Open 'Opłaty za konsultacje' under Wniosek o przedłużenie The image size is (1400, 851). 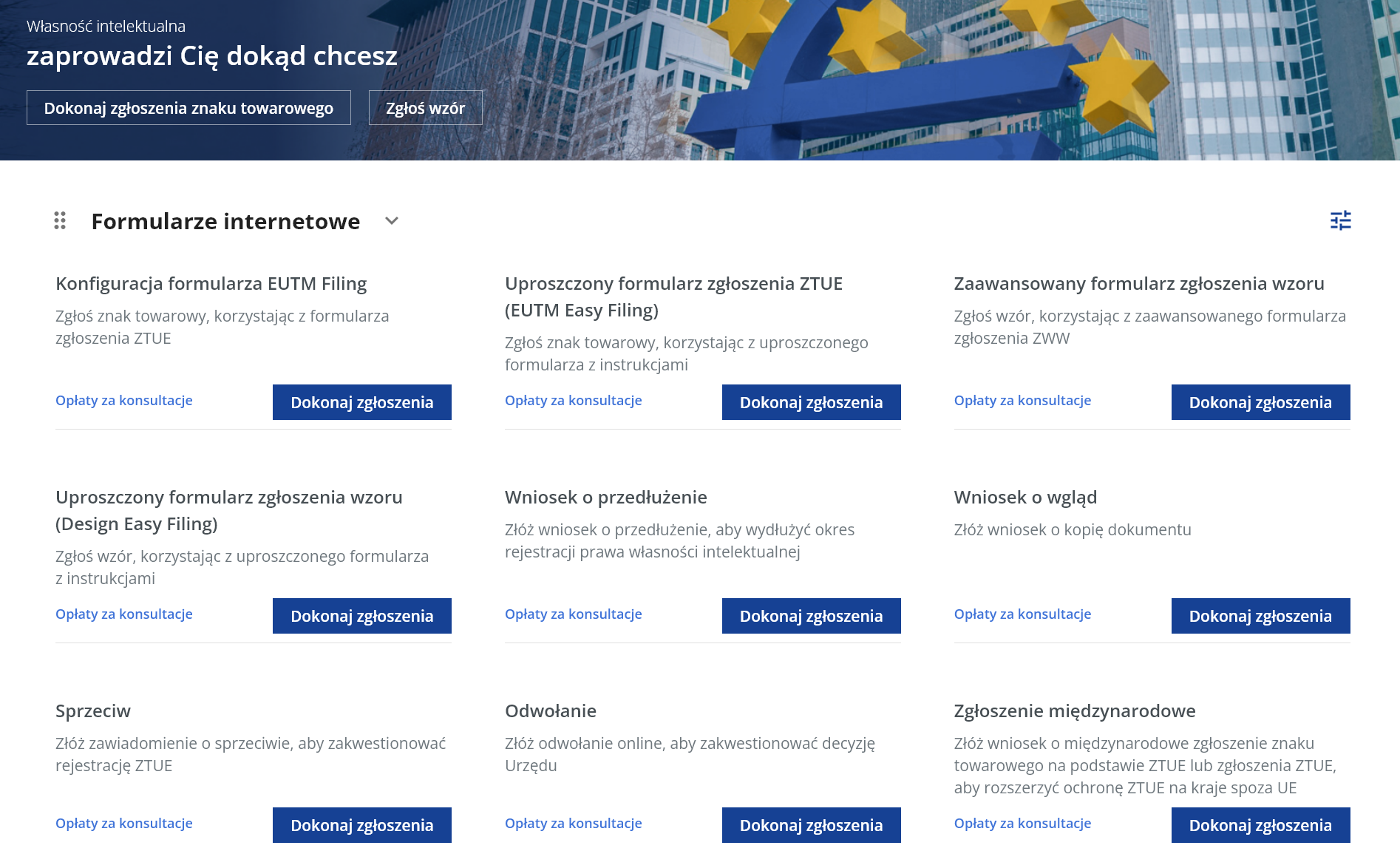(x=573, y=614)
